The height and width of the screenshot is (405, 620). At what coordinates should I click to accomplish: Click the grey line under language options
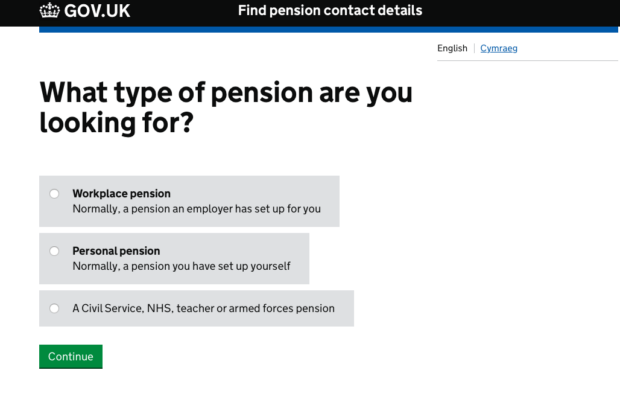coord(527,61)
